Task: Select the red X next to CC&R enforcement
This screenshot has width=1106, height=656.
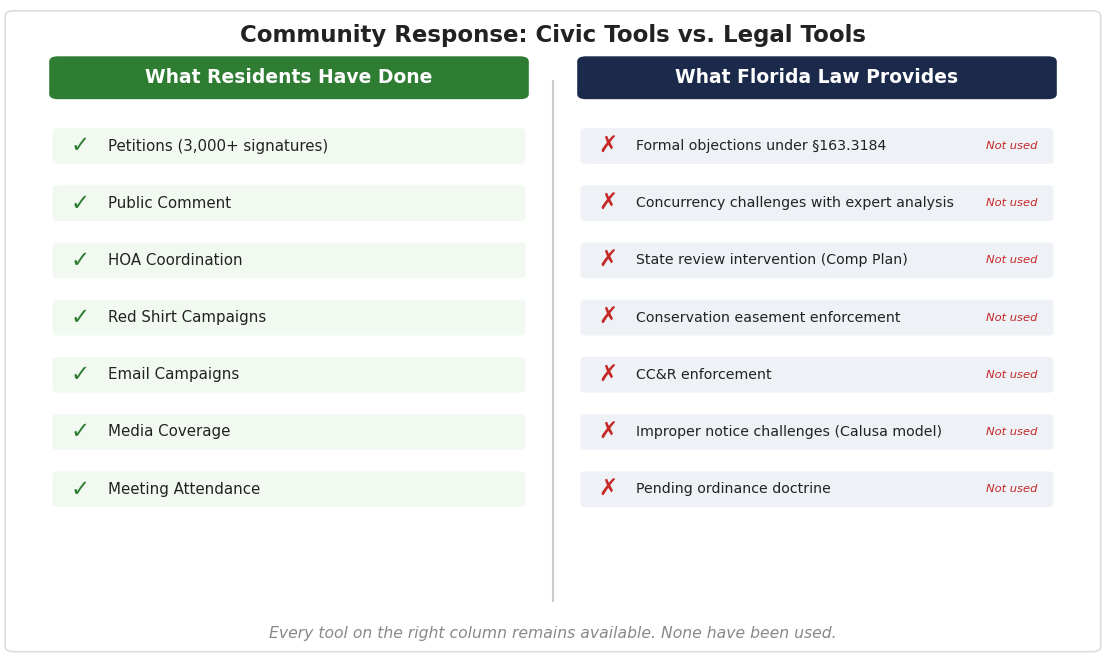Action: pyautogui.click(x=607, y=373)
